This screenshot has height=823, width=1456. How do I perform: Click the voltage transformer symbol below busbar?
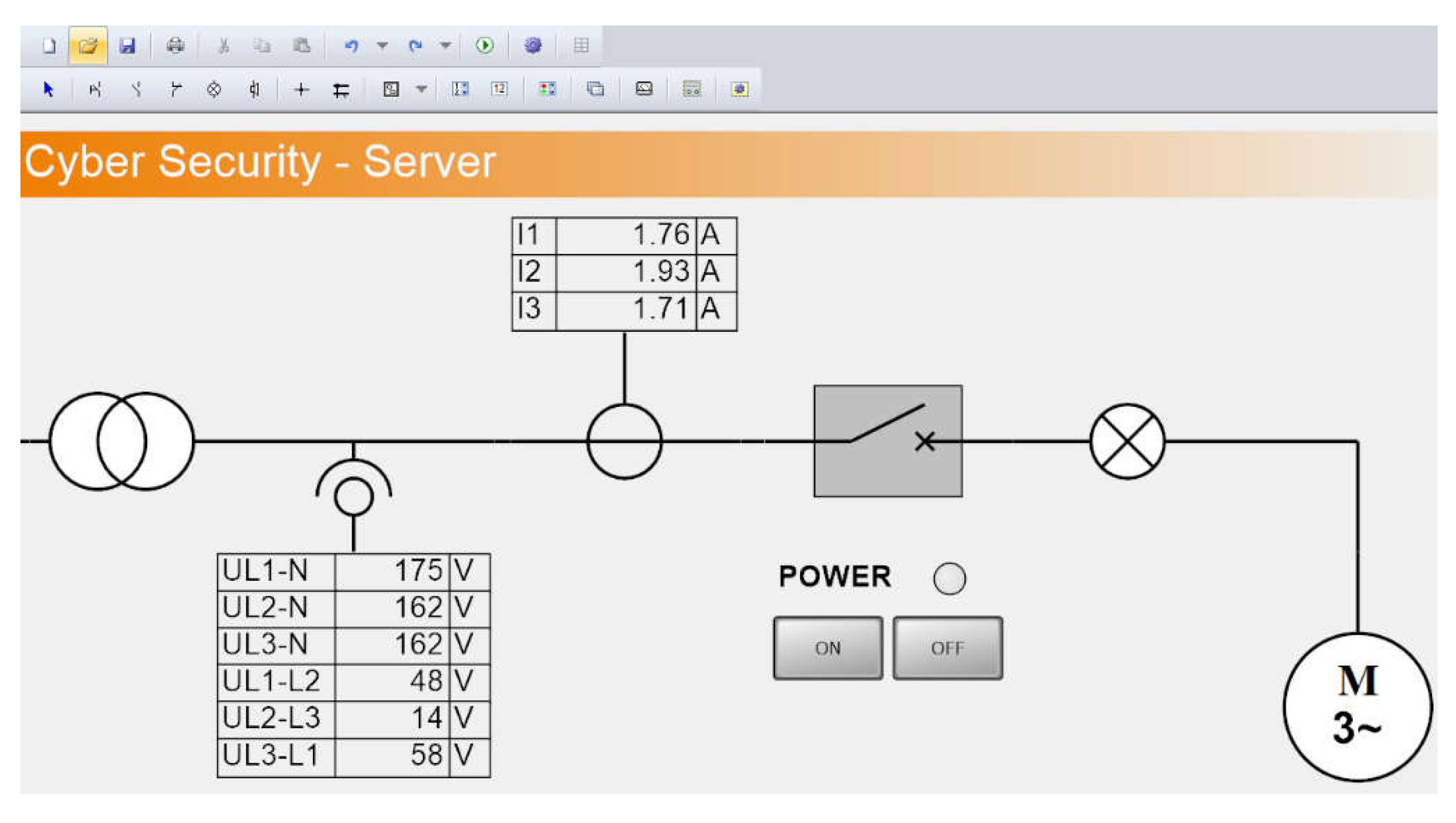coord(354,488)
